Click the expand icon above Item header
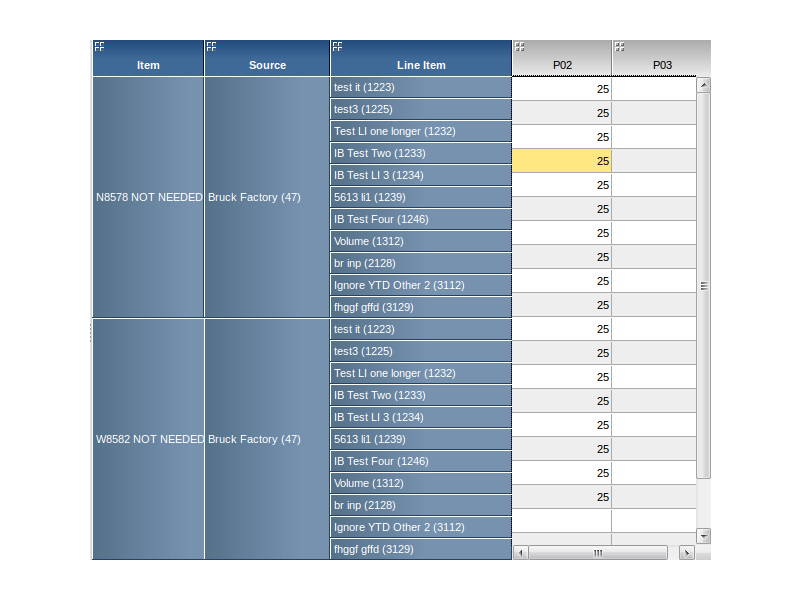 point(99,47)
